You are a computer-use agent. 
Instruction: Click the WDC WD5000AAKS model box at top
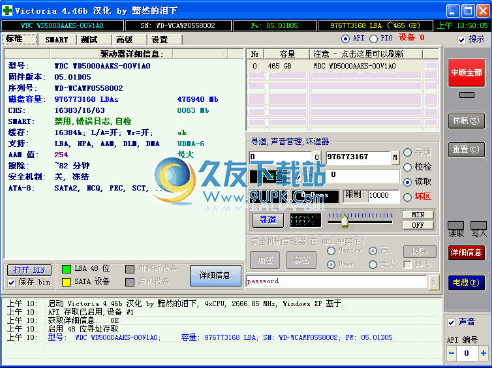click(62, 26)
